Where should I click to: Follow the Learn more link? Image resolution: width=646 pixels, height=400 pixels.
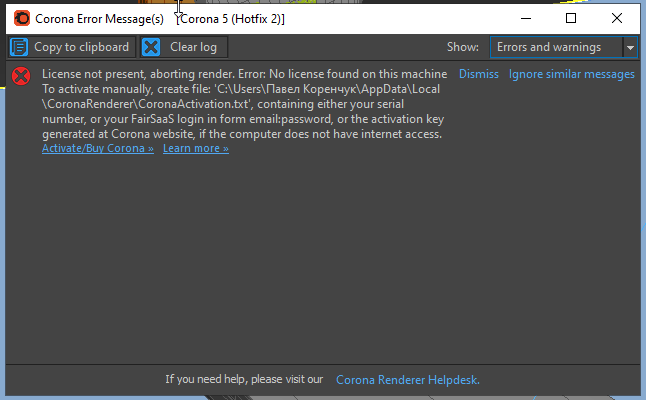tap(196, 148)
